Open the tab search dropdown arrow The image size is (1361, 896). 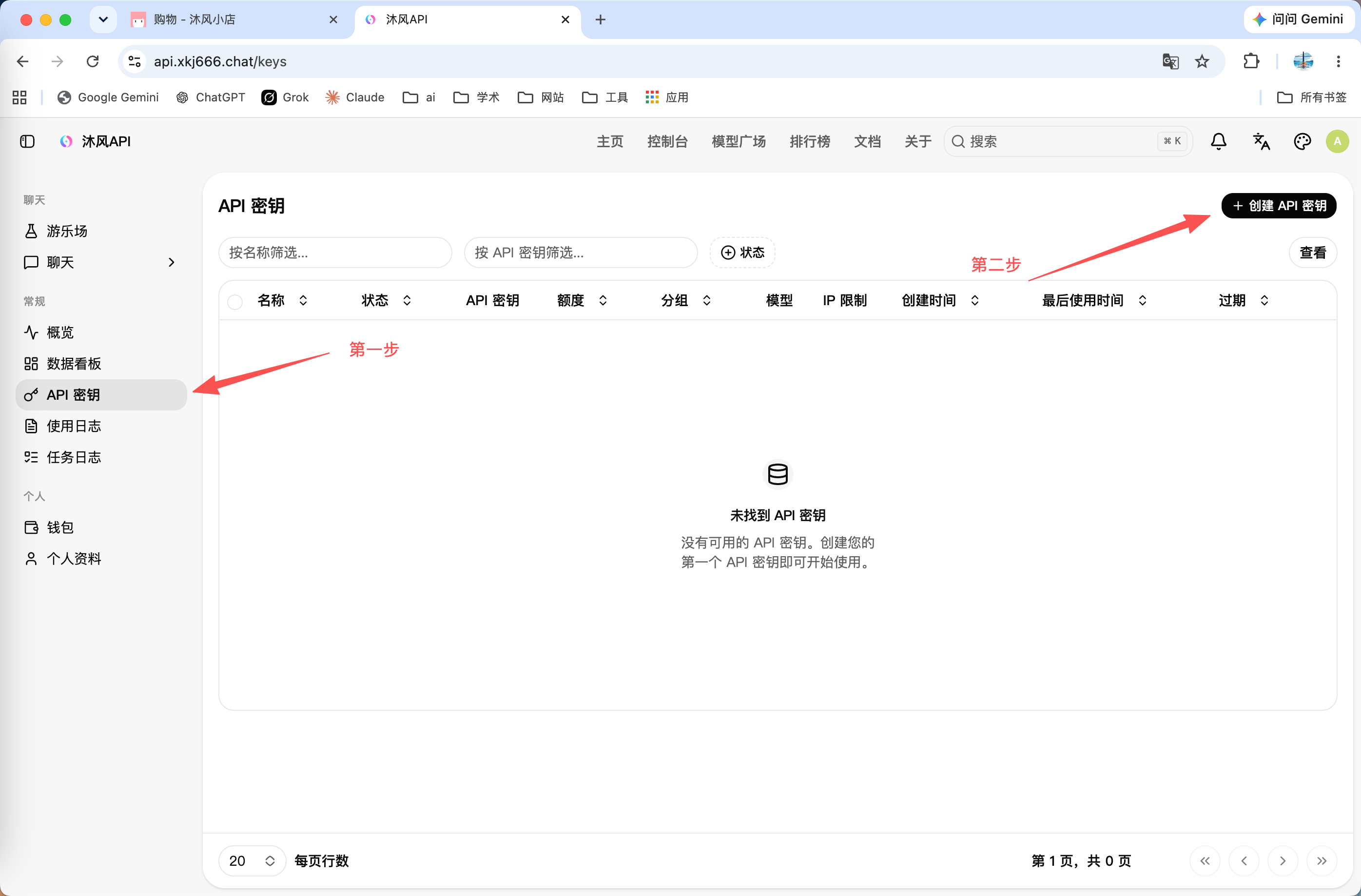pyautogui.click(x=103, y=19)
